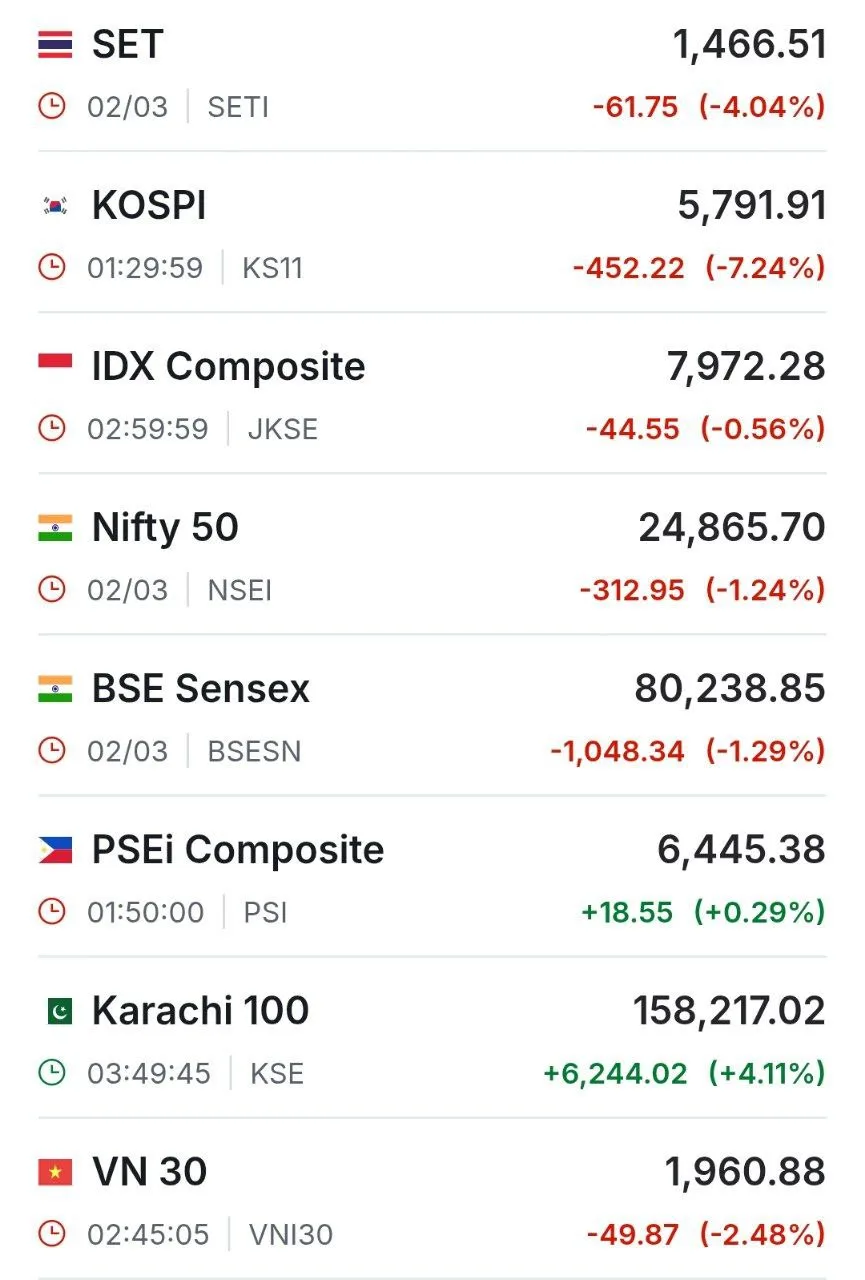Tap the Pakistan flag beside Karachi 100

[58, 1012]
